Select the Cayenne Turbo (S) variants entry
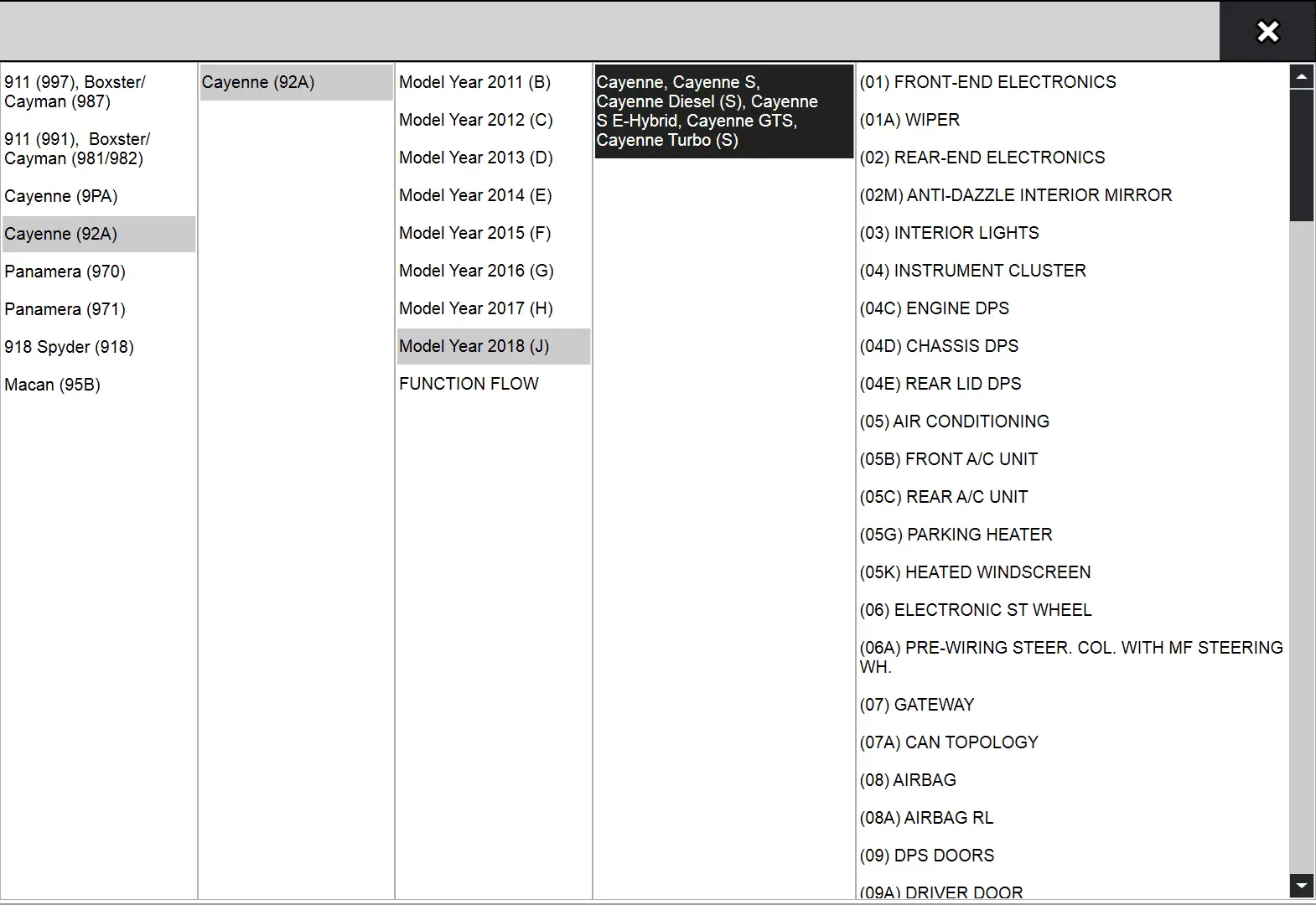The height and width of the screenshot is (905, 1316). click(723, 111)
